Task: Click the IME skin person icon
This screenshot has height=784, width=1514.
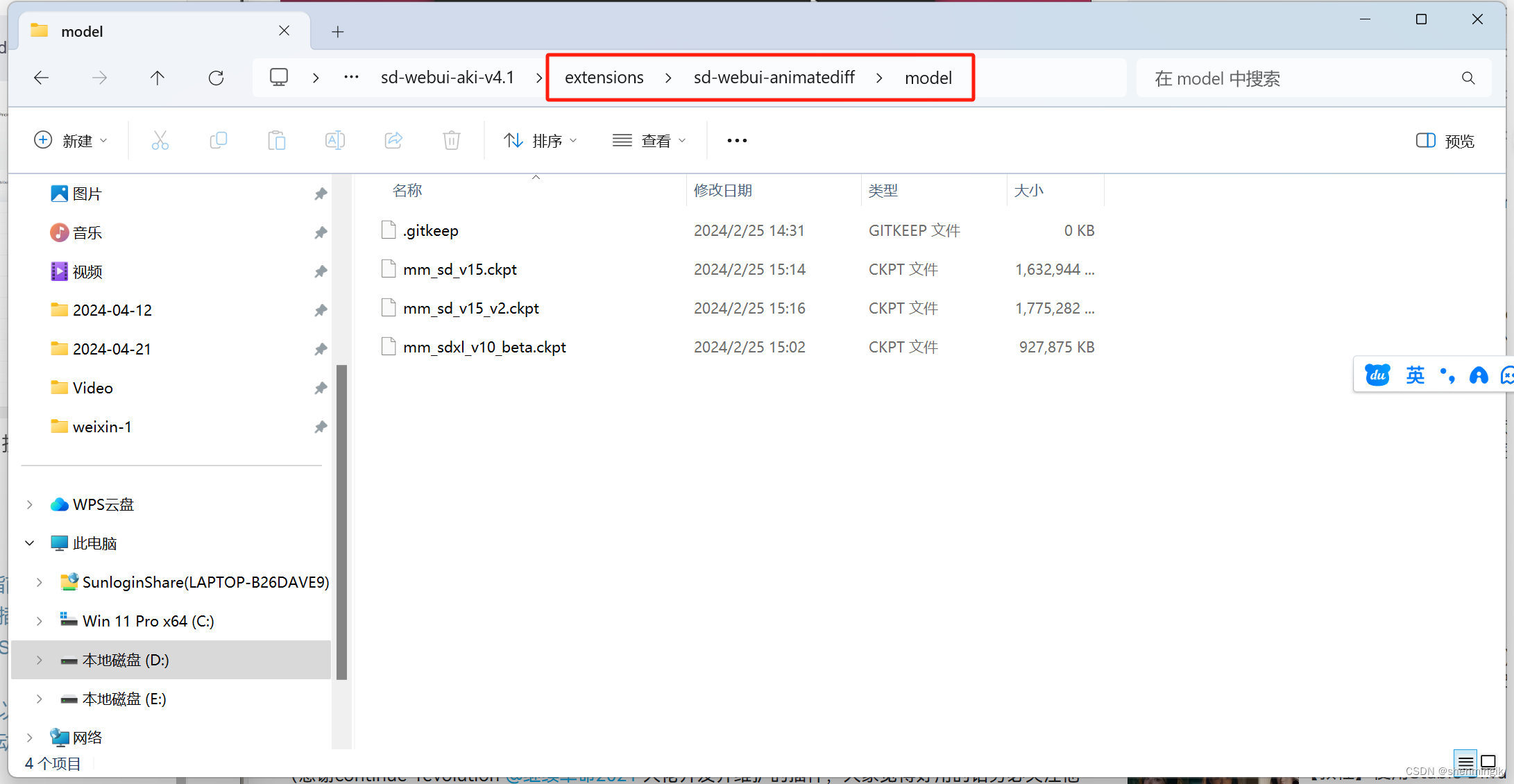Action: (x=1479, y=375)
